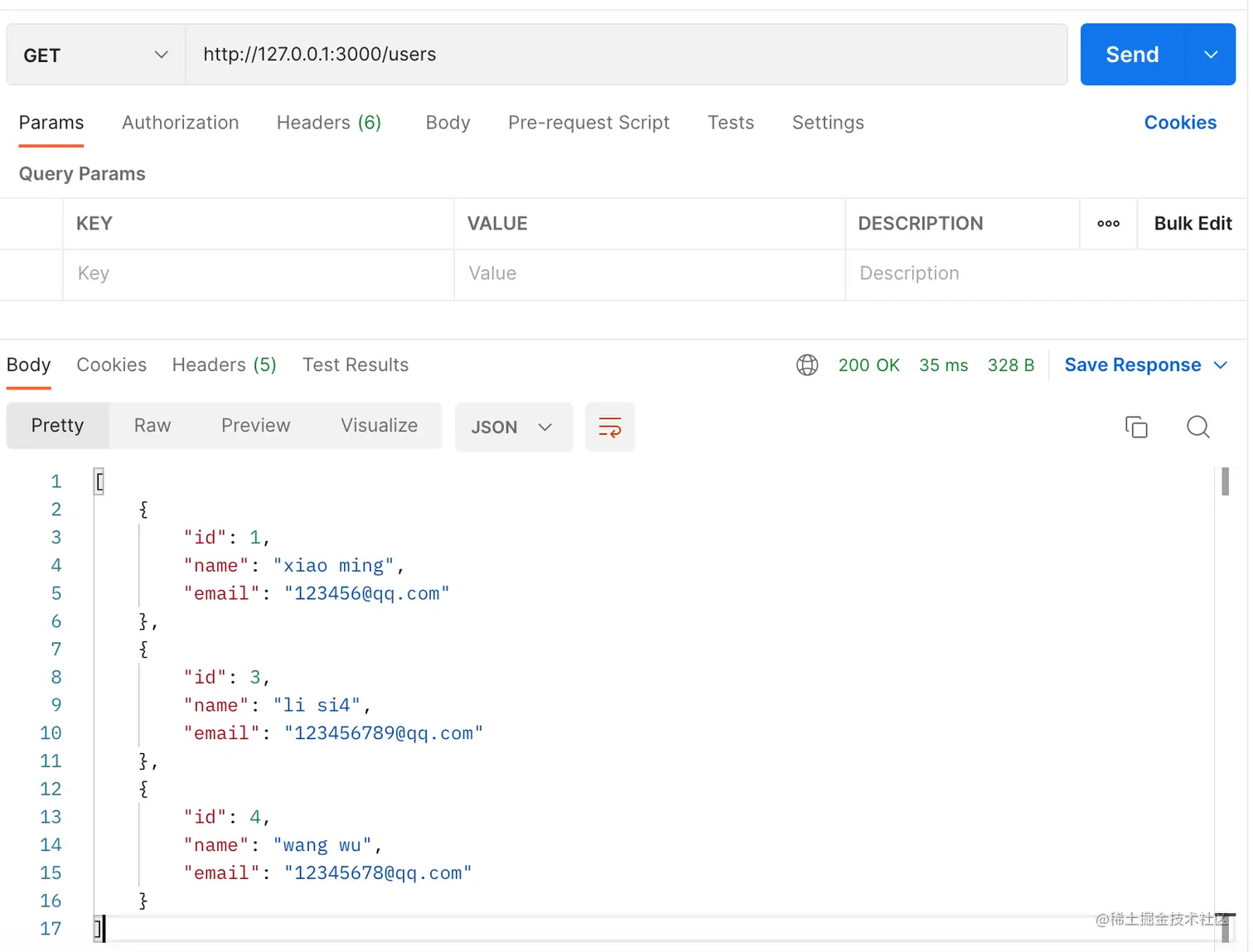Image resolution: width=1253 pixels, height=952 pixels.
Task: Select the response Body tab
Action: click(29, 365)
